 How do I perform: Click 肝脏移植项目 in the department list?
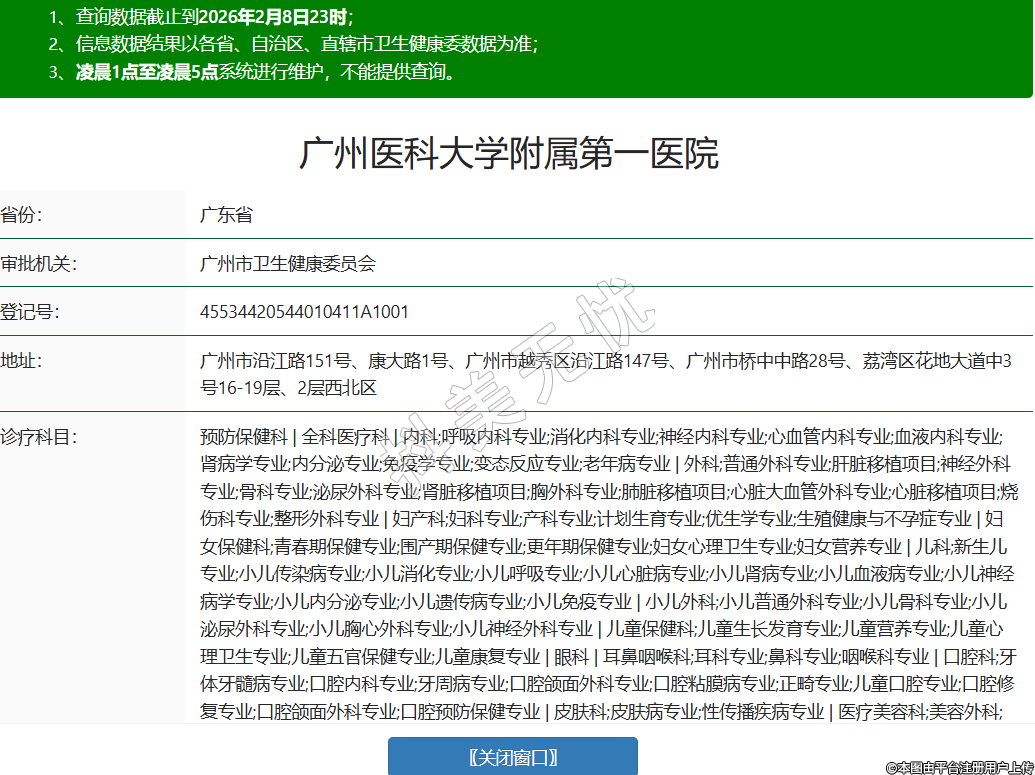point(884,464)
